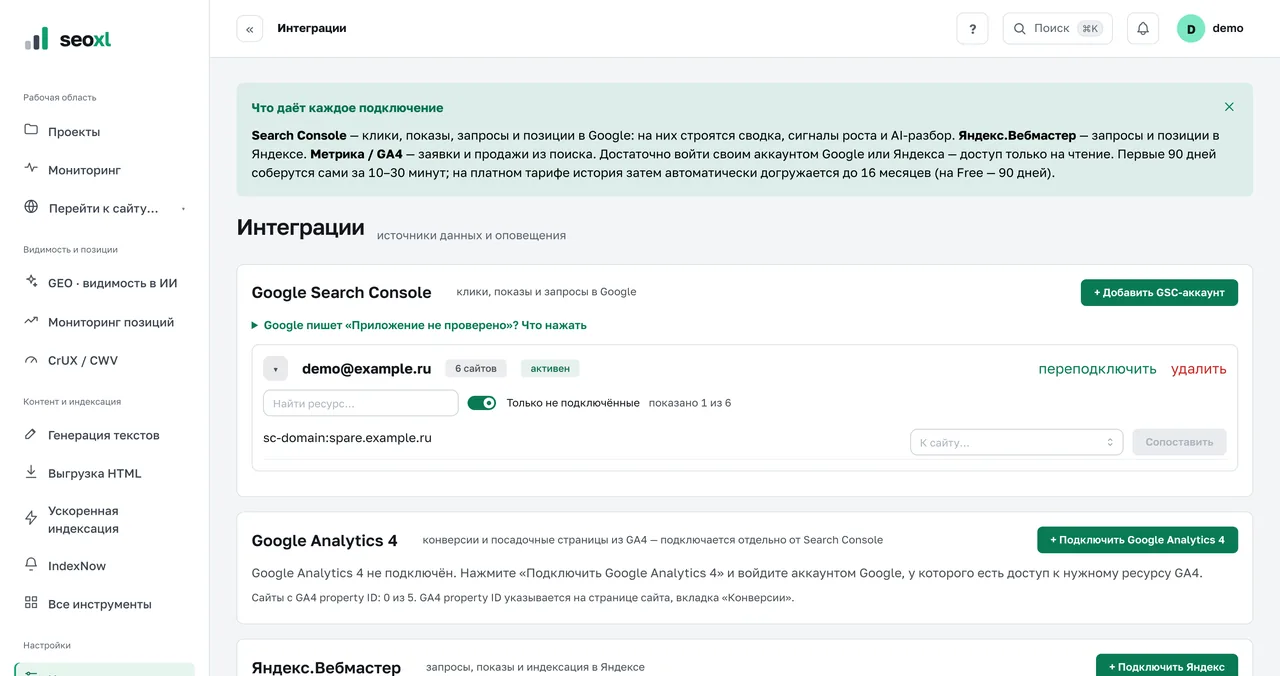Open Генерация текстов page
Screen dimensions: 1280x676
104,435
